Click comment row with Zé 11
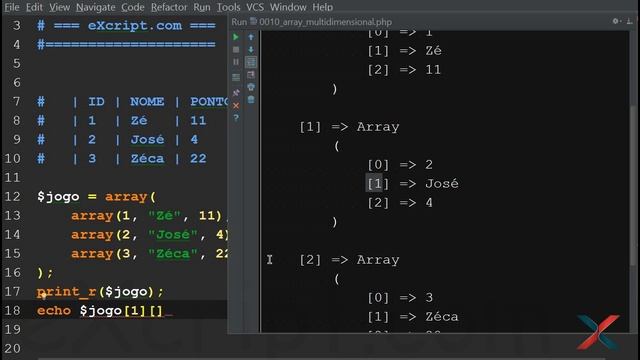 point(122,120)
